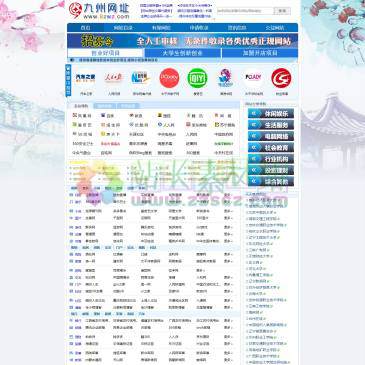
Task: Open the 行业机构 category button
Action: tap(271, 159)
